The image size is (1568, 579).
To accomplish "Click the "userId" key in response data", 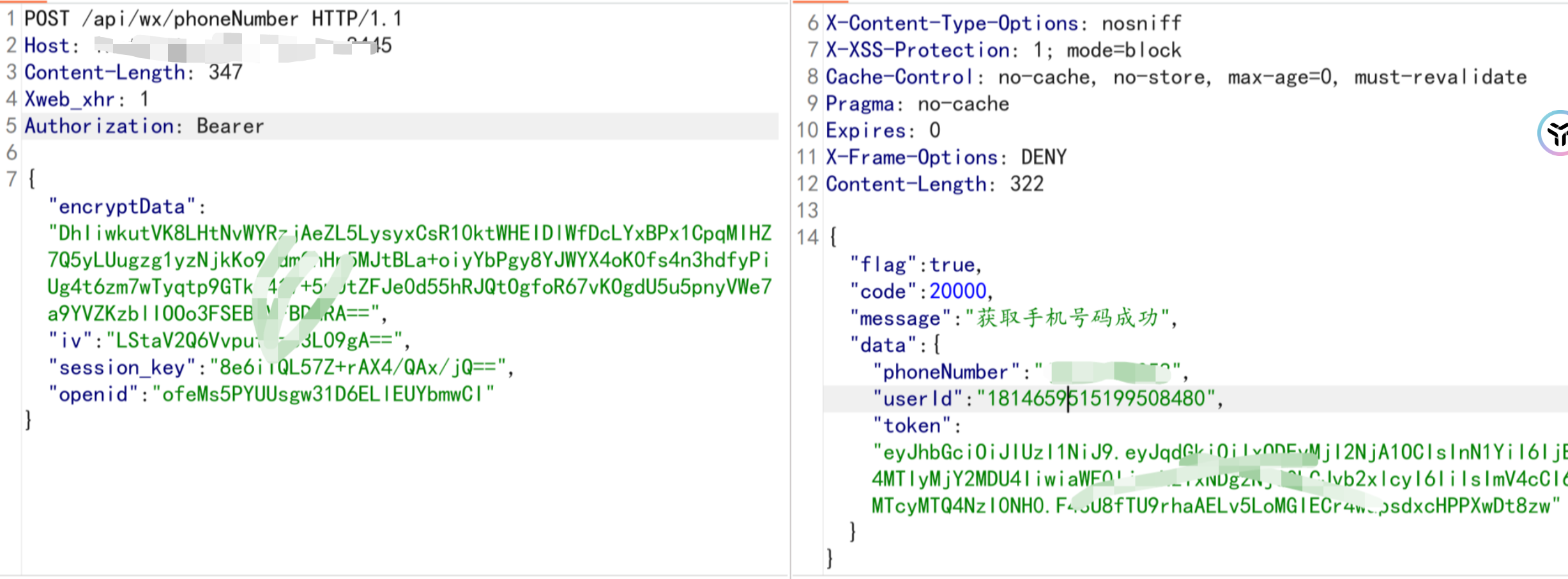I will 917,399.
